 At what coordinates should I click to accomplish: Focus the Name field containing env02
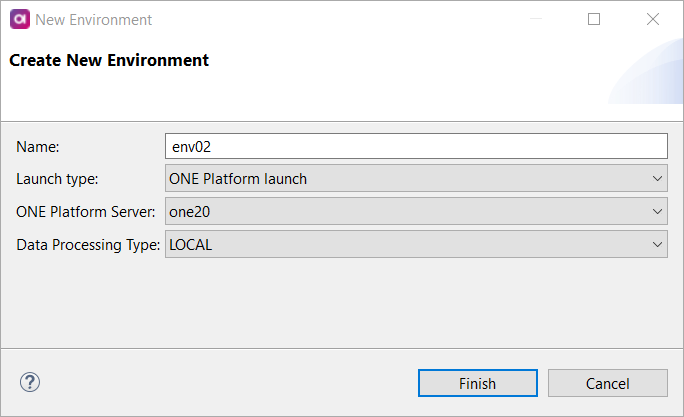click(415, 147)
